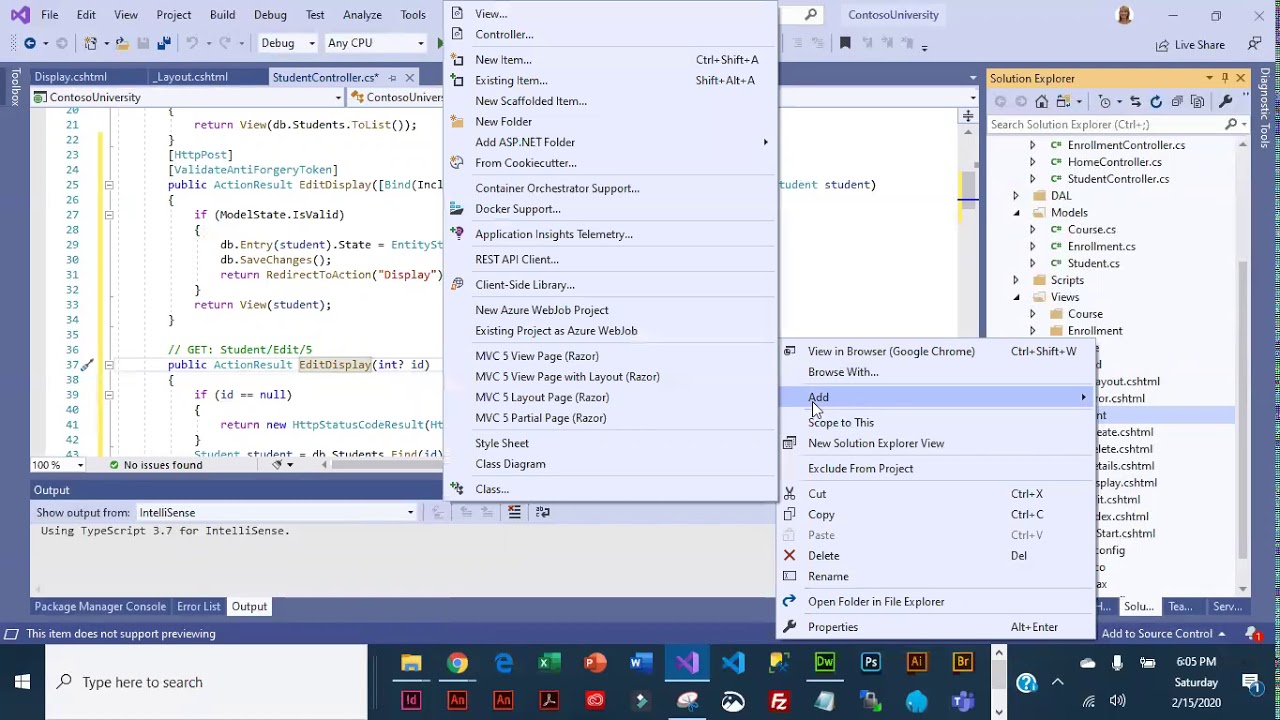Collapse the Models folder in Solution Explorer
1280x720 pixels.
coord(1016,213)
